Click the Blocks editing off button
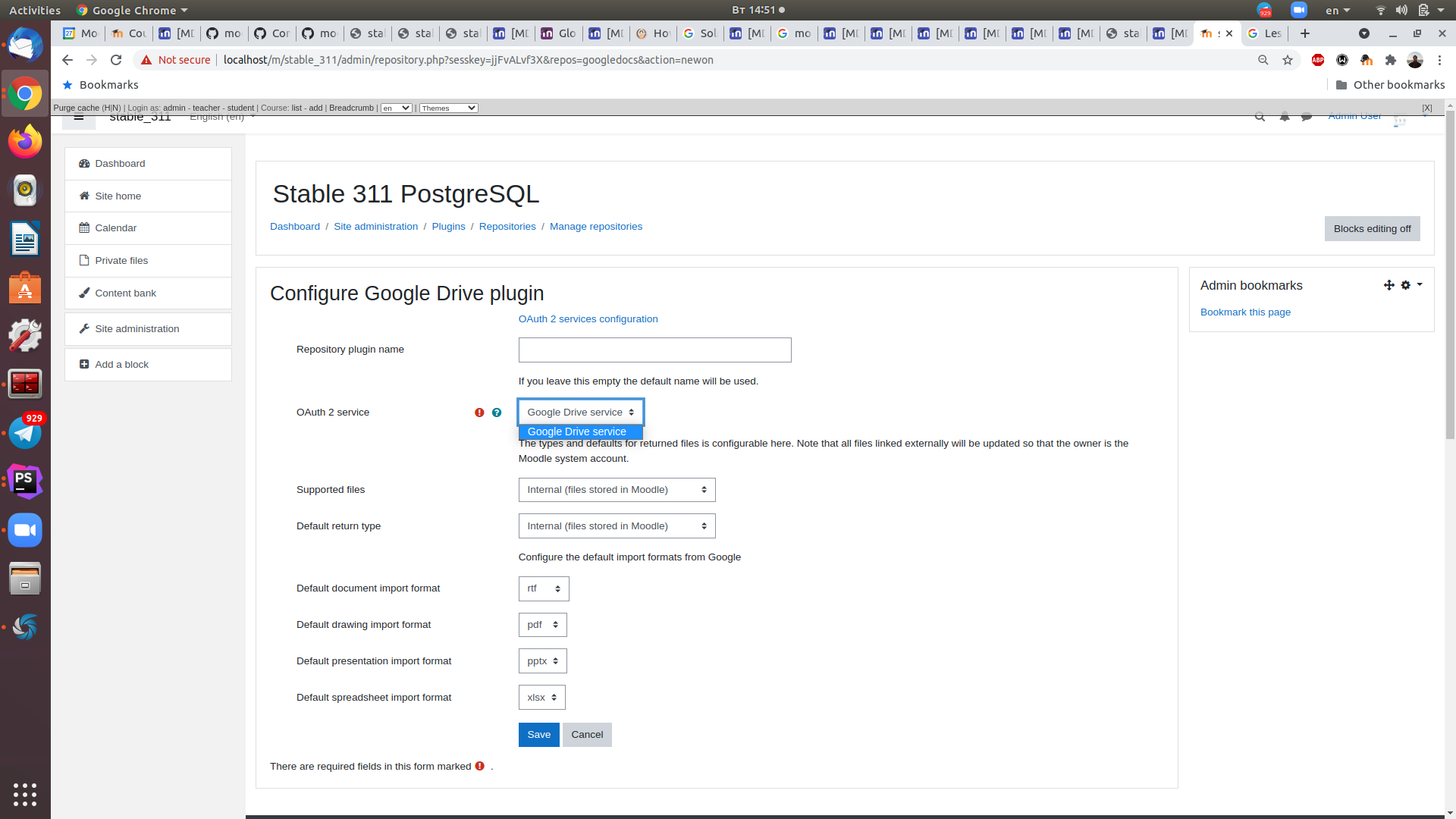The width and height of the screenshot is (1456, 819). [x=1372, y=229]
